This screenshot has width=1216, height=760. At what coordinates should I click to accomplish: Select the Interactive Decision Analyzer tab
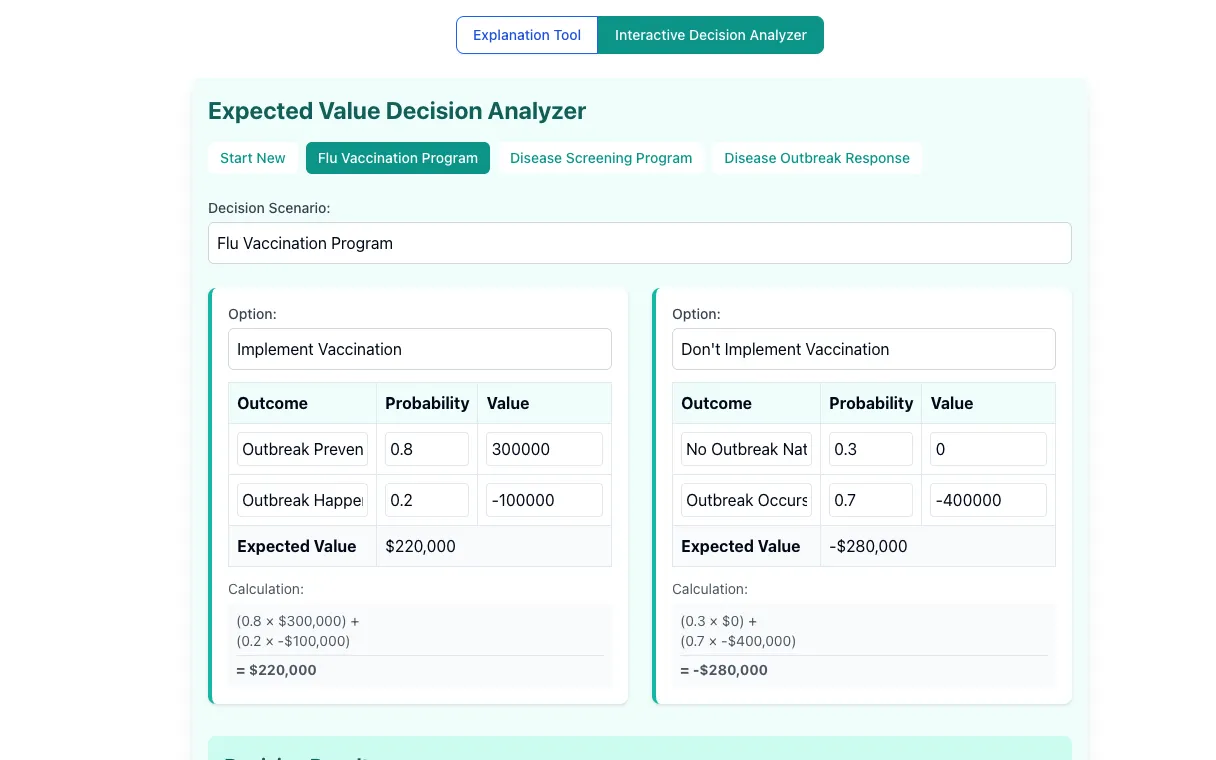[710, 35]
